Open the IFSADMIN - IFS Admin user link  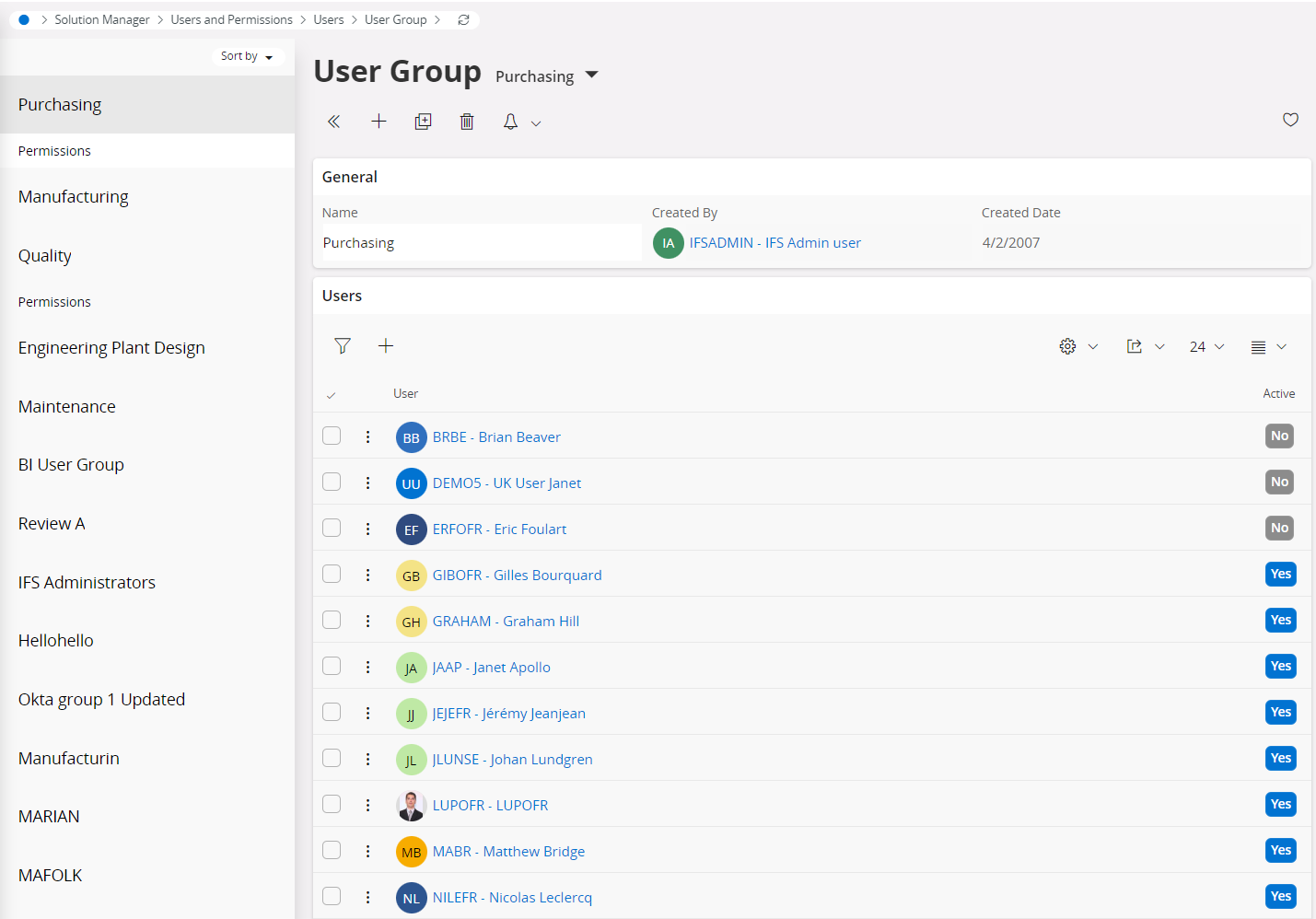pyautogui.click(x=774, y=243)
